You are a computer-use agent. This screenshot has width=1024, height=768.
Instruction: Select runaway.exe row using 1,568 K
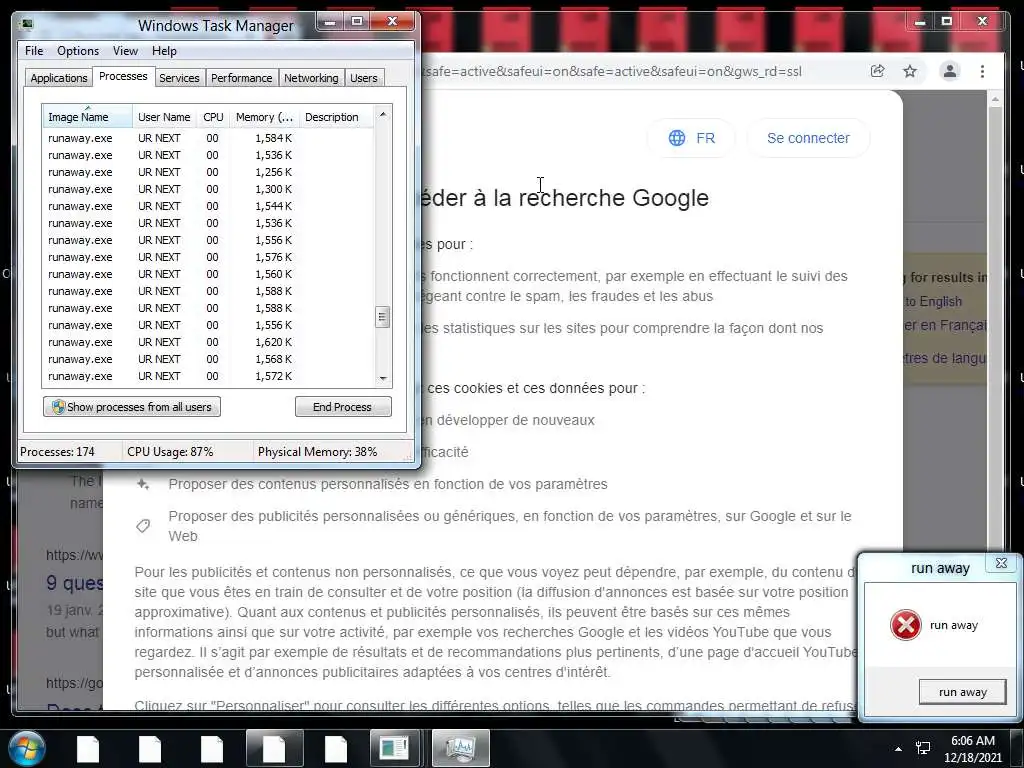pos(208,359)
